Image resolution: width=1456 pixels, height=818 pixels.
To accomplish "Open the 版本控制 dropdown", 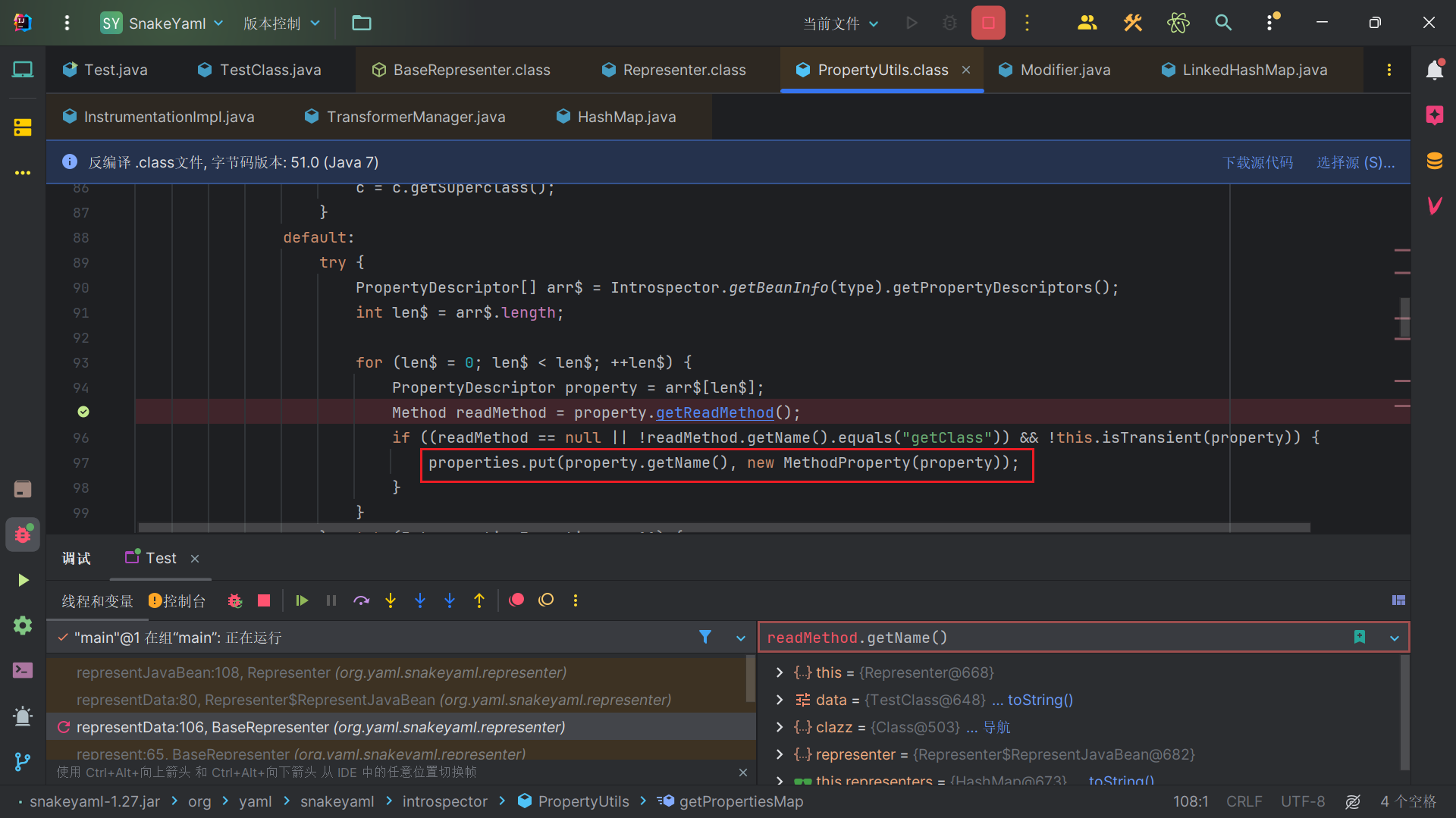I will [x=281, y=23].
